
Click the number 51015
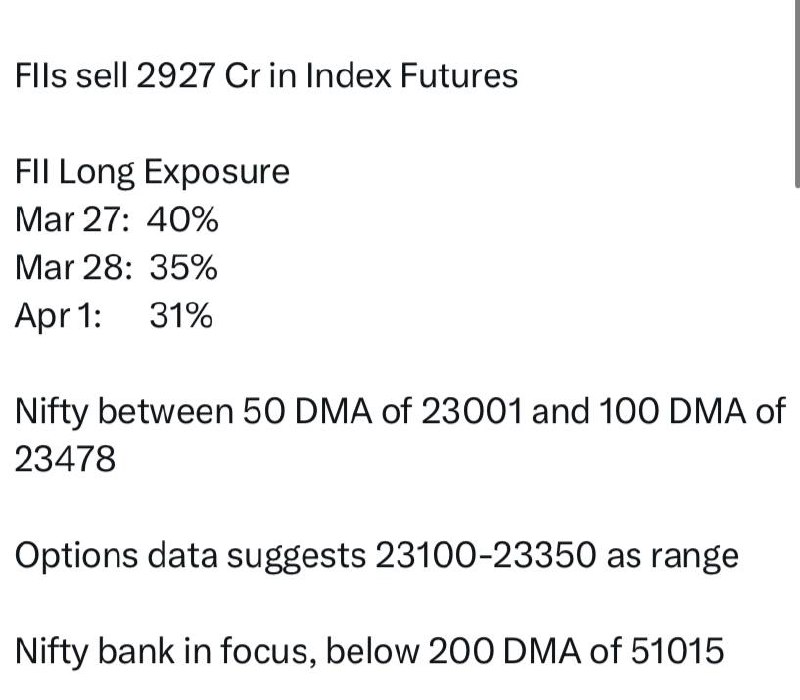678,651
